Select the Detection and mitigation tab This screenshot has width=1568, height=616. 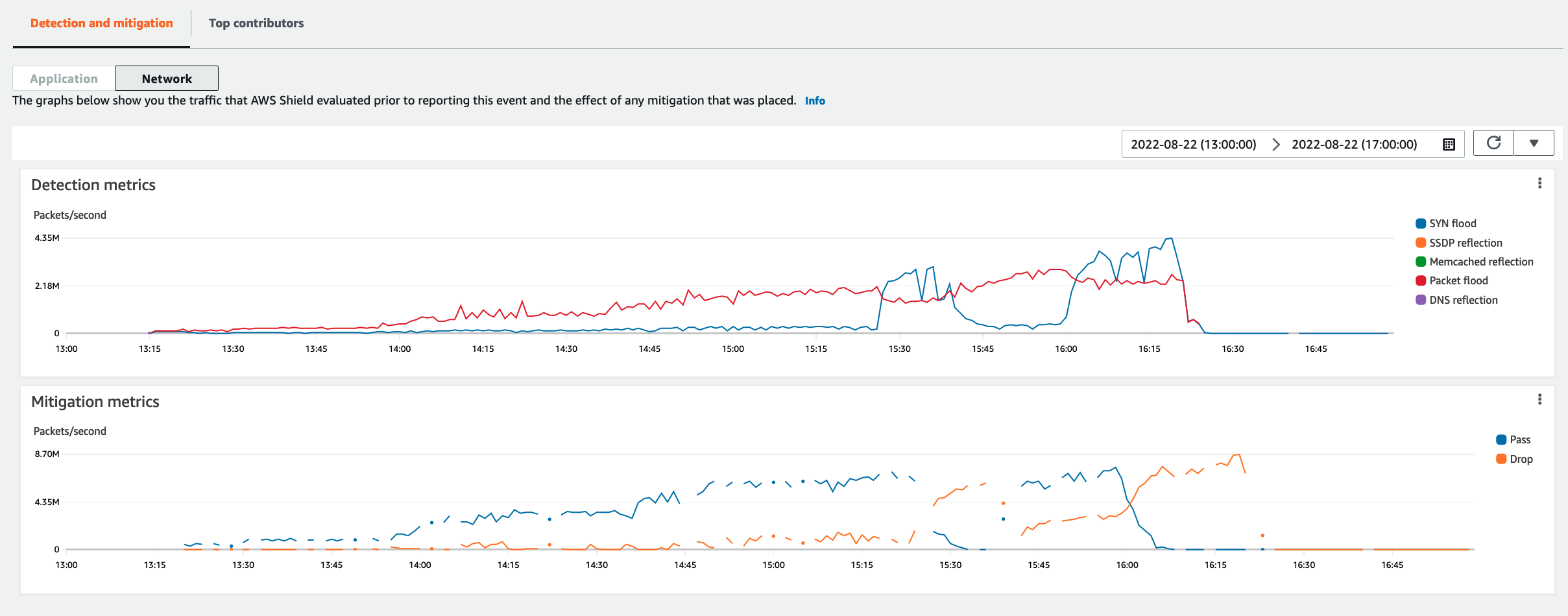101,23
